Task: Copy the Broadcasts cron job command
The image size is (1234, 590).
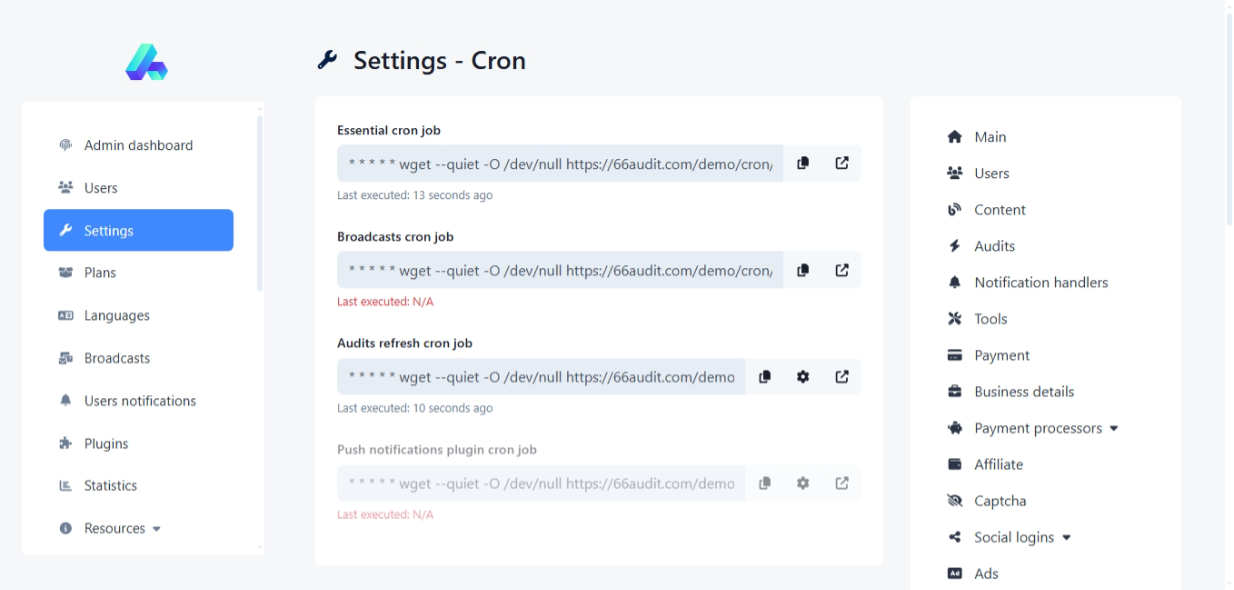Action: tap(803, 270)
